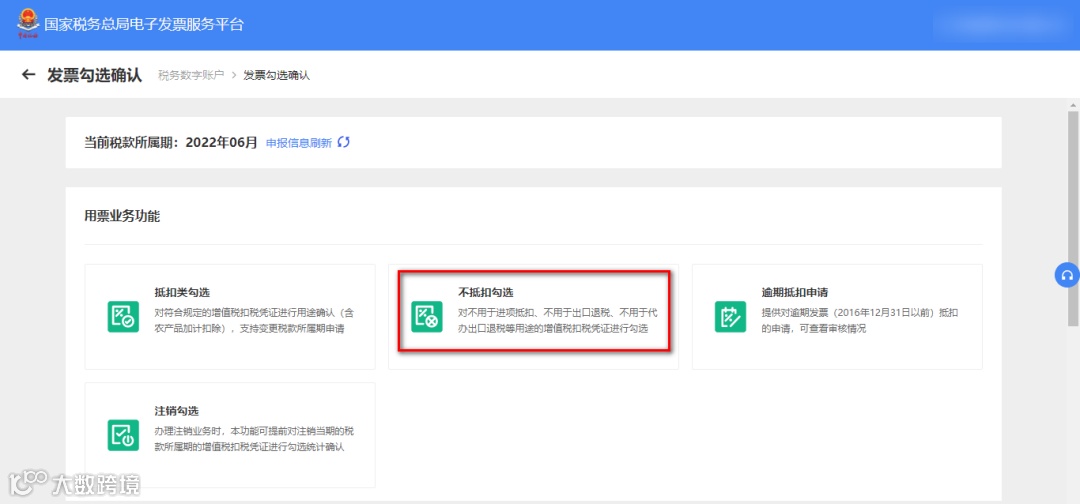Click the 申报信息刷新 refresh arrows icon
Screen dimensions: 1080x504
344,143
